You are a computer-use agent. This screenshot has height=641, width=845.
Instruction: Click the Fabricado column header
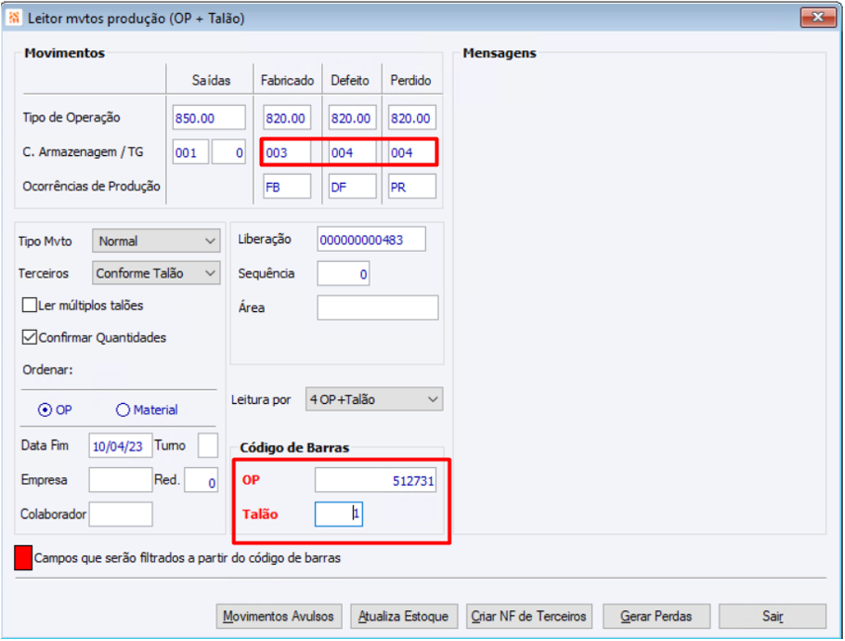coord(287,80)
